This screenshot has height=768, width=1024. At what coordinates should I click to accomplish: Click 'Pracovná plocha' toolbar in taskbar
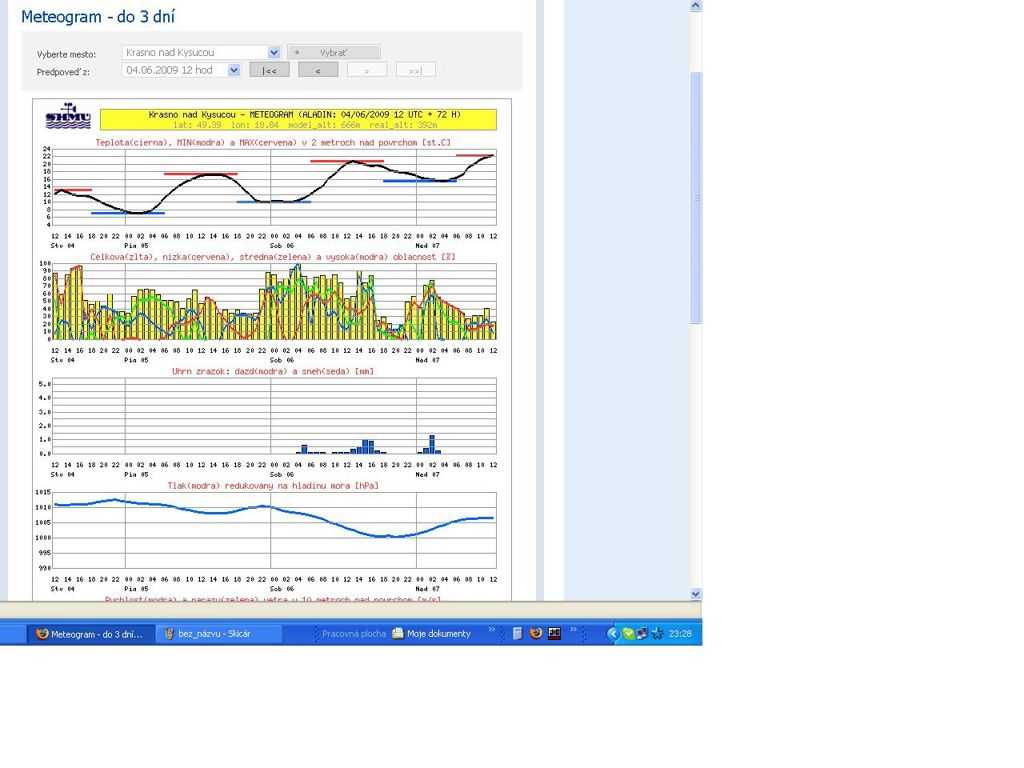(x=353, y=634)
